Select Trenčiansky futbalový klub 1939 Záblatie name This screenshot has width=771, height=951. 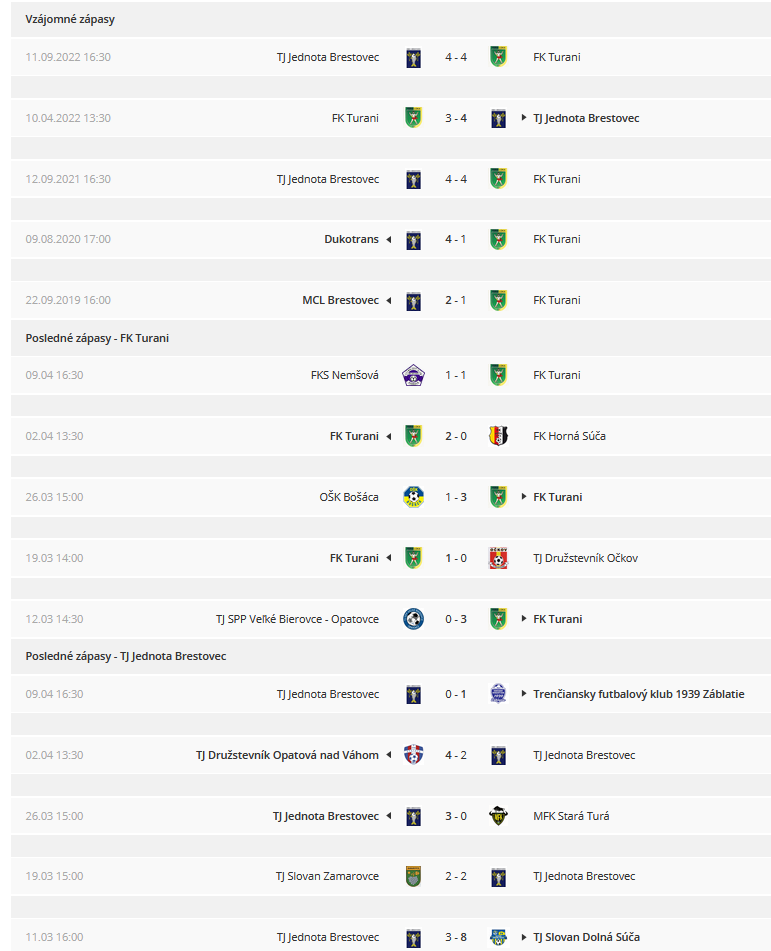tap(639, 694)
